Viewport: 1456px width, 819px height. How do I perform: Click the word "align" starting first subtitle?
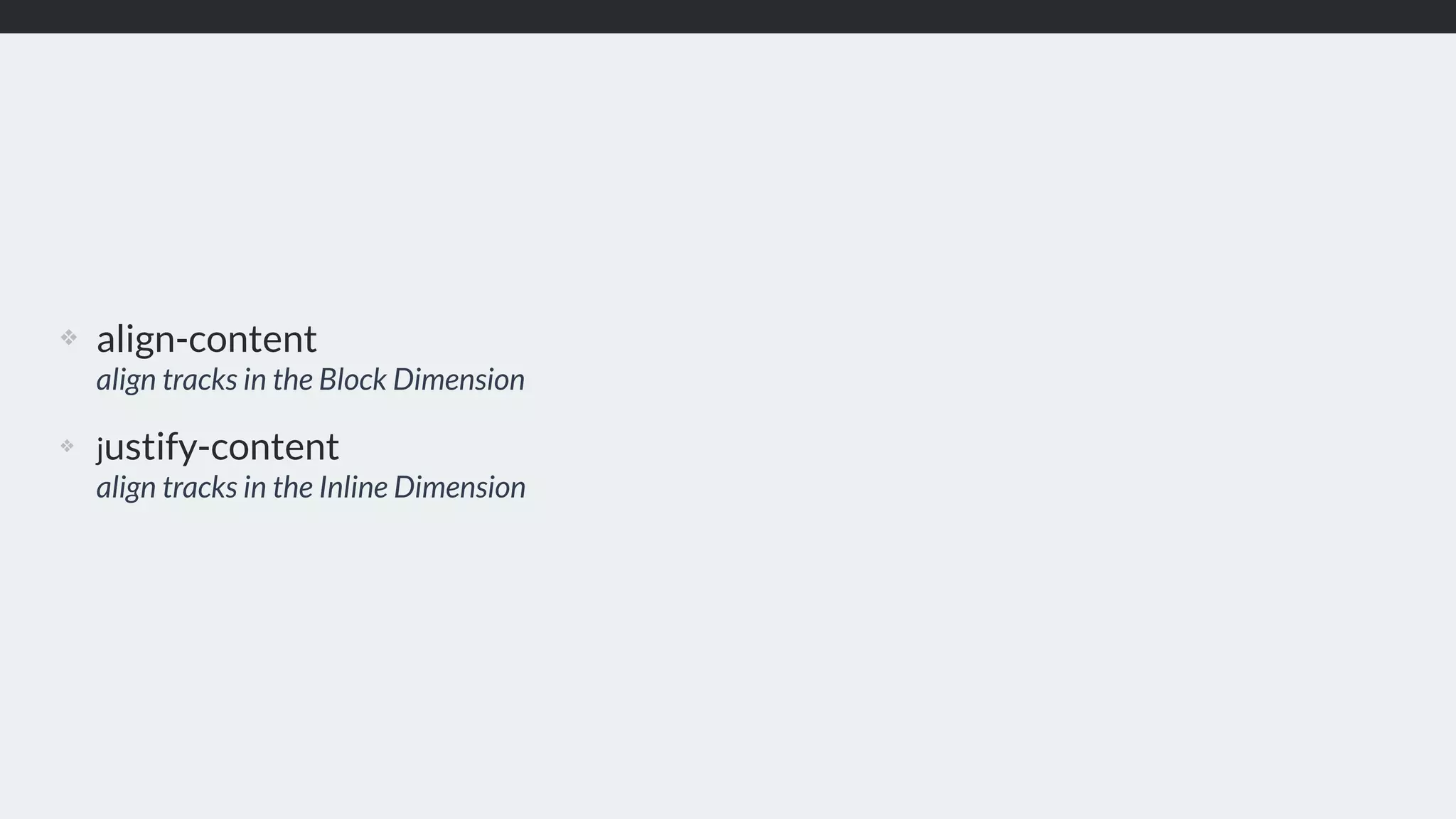point(126,380)
